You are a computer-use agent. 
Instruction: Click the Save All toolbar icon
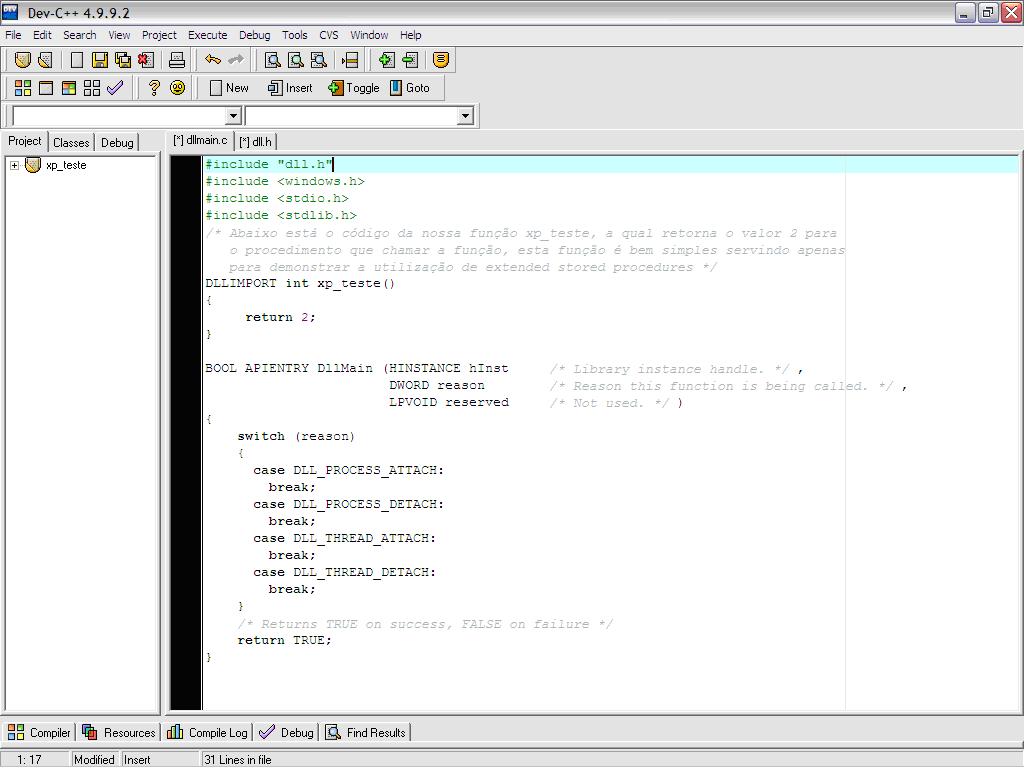point(122,60)
